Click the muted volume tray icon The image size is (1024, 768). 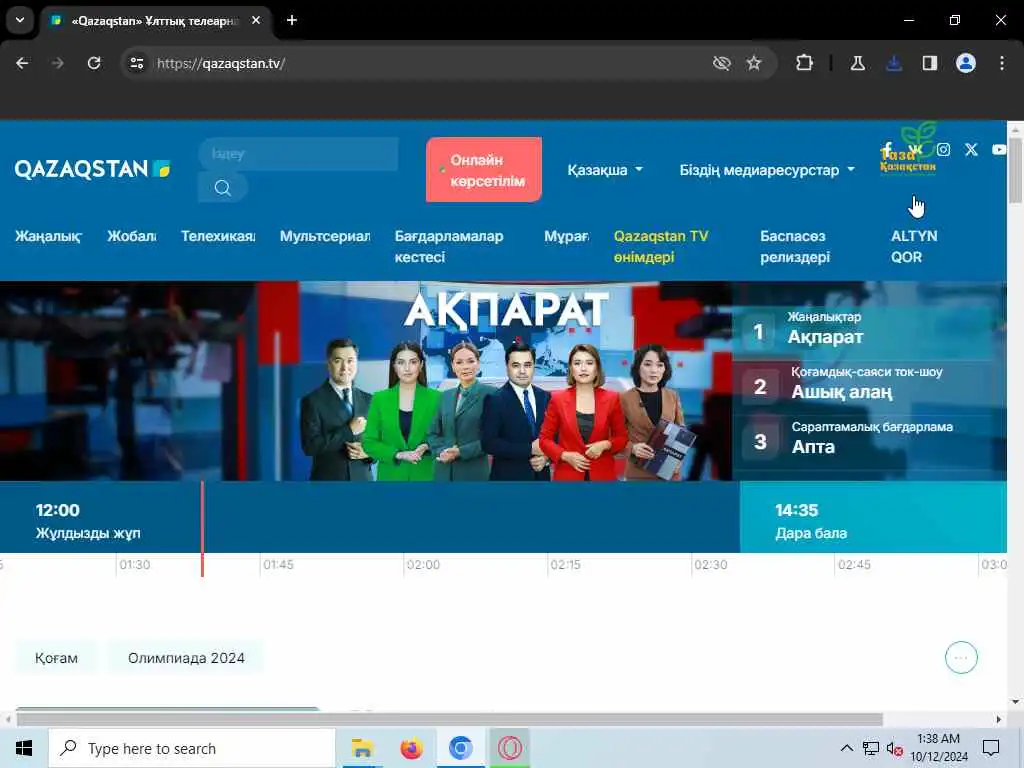point(894,748)
